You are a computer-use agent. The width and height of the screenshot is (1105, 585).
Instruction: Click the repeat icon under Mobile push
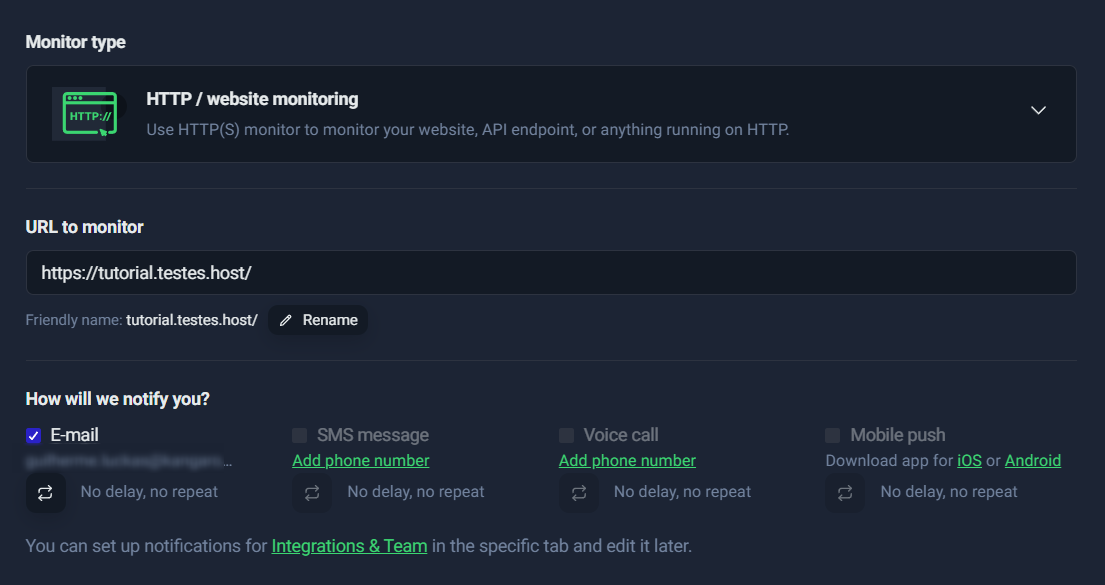pos(845,492)
